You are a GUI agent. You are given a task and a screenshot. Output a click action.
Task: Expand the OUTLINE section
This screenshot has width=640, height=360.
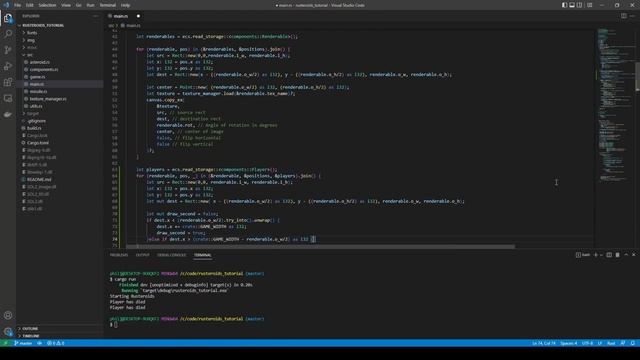30,329
